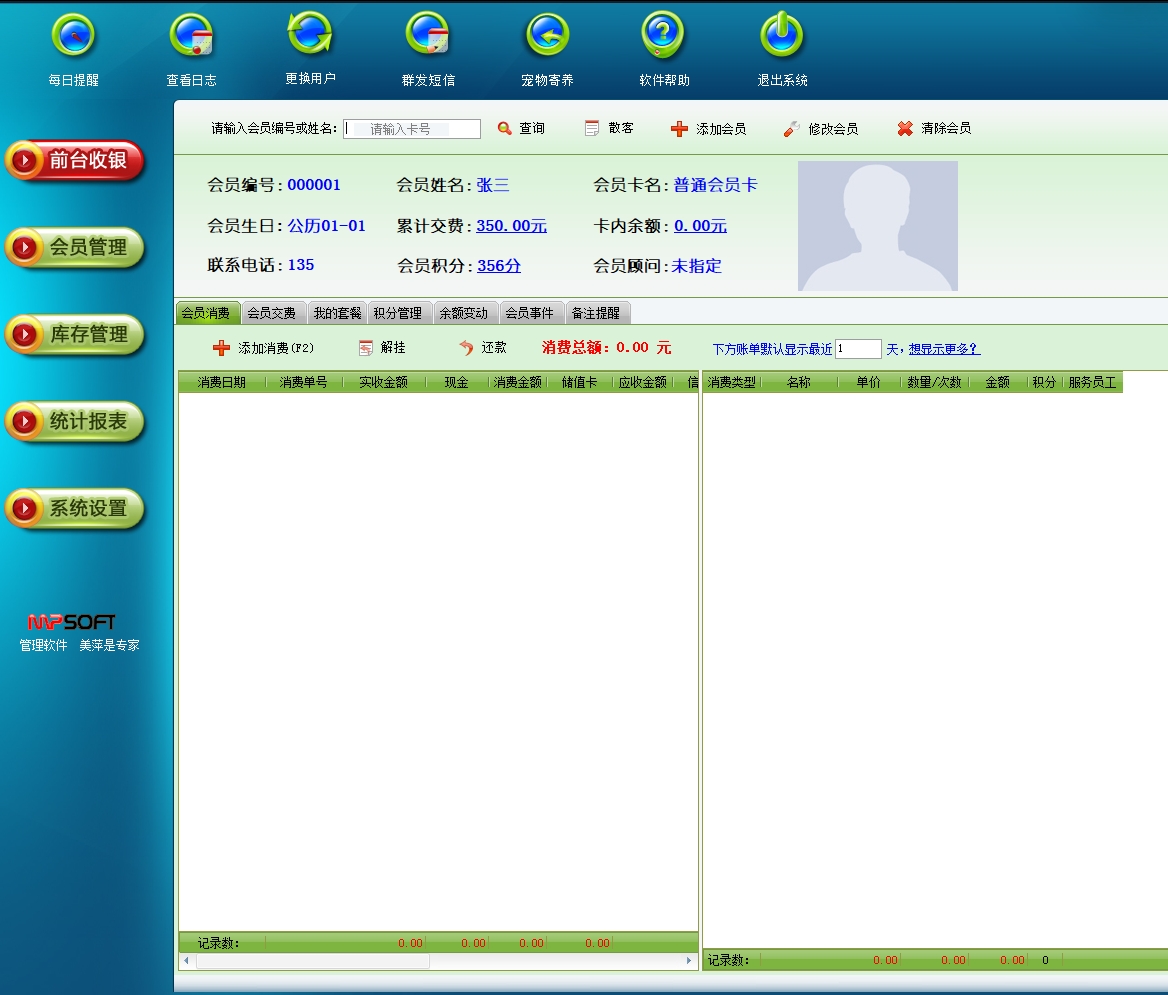Switch to the 会员交费 tab
Viewport: 1168px width, 995px height.
271,313
